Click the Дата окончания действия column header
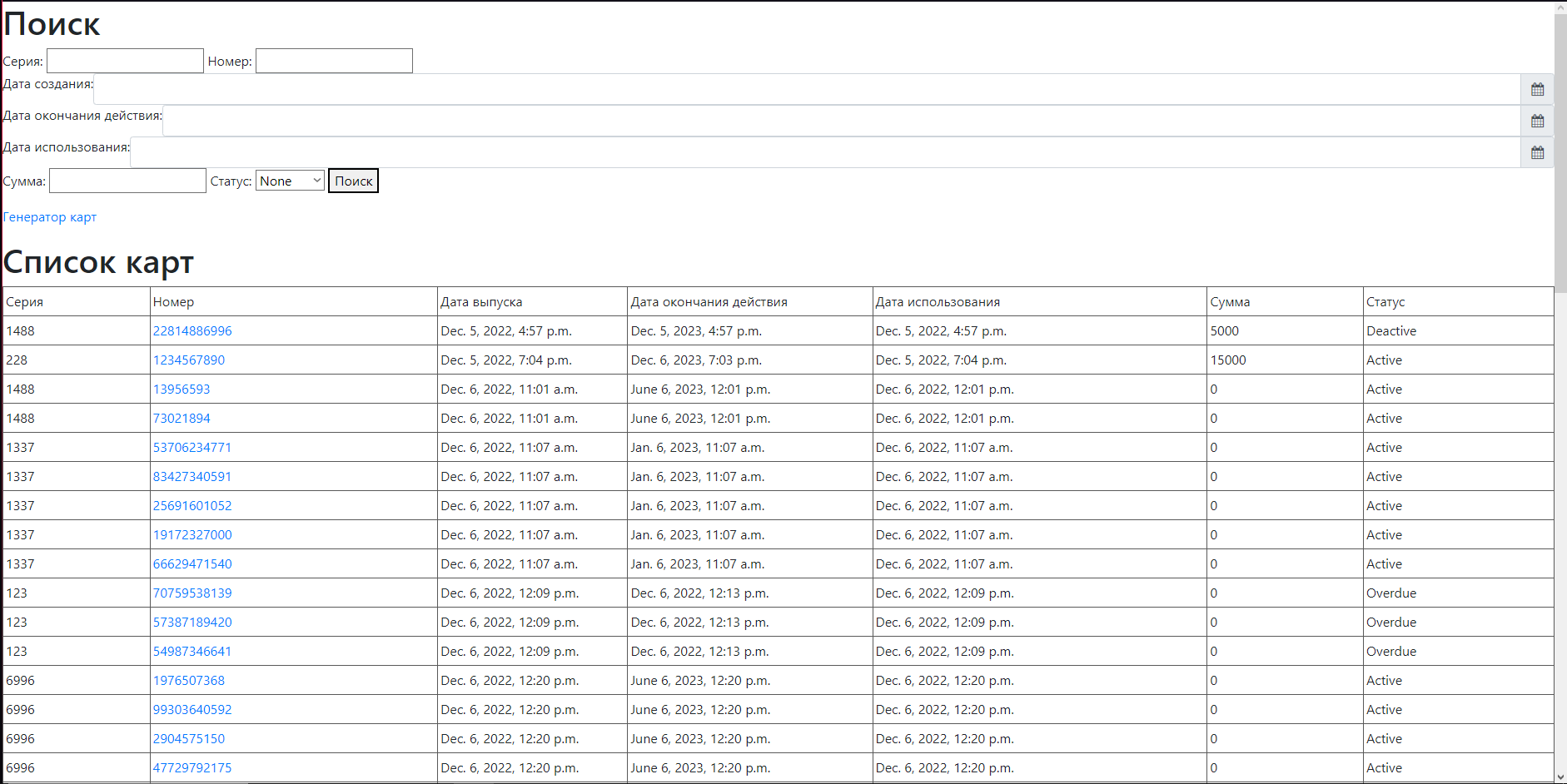The height and width of the screenshot is (784, 1567). point(749,302)
